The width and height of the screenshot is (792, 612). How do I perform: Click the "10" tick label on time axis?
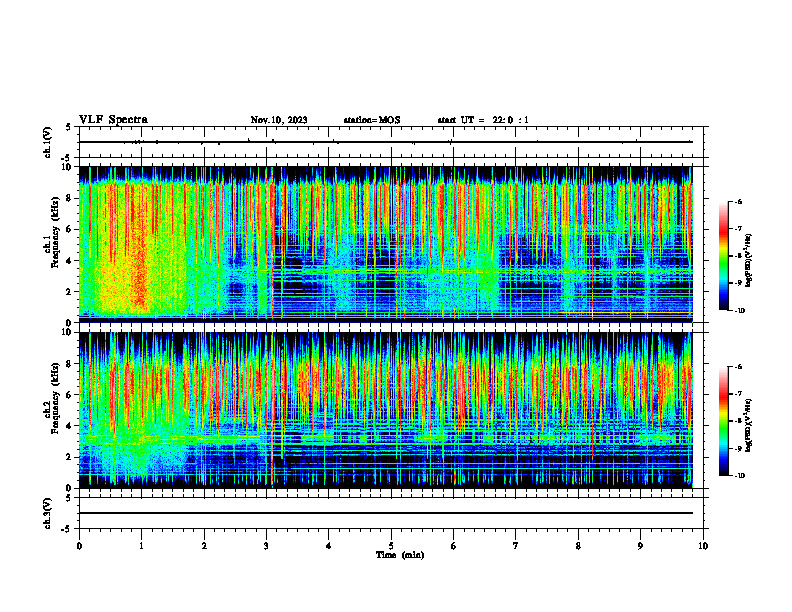coord(703,546)
